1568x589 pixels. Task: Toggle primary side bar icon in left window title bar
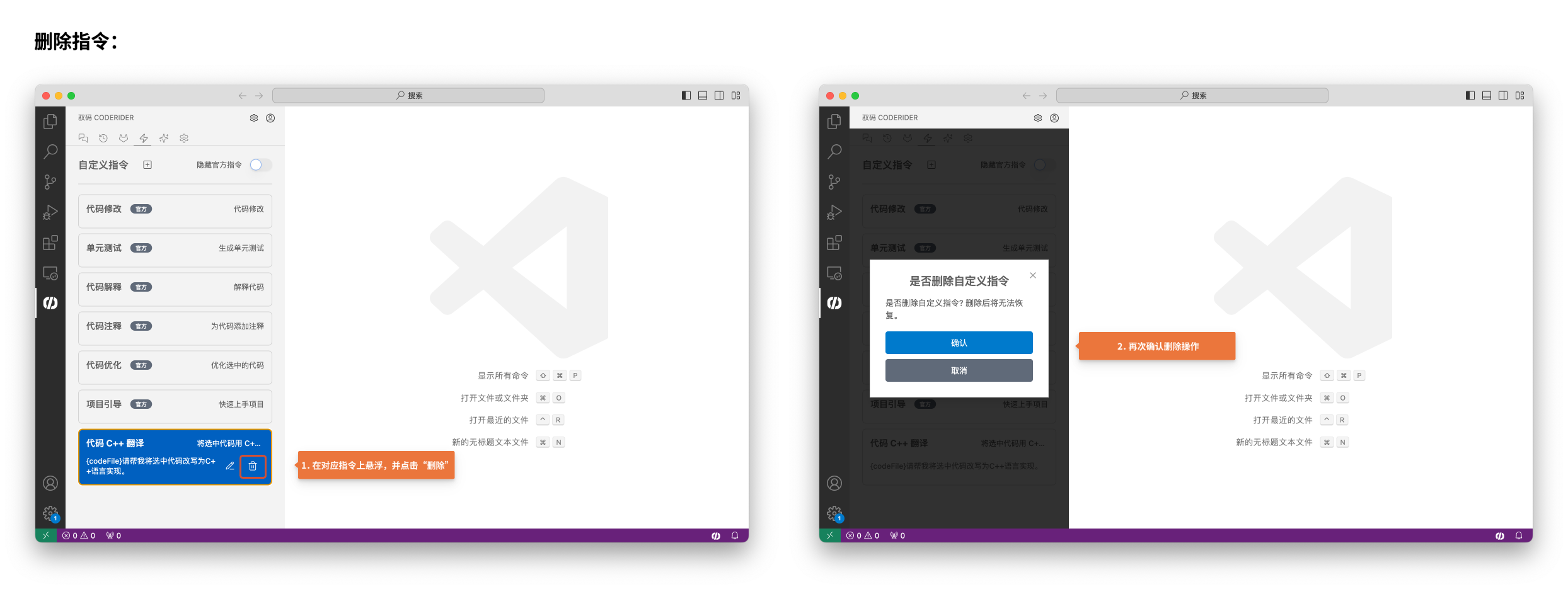[686, 96]
